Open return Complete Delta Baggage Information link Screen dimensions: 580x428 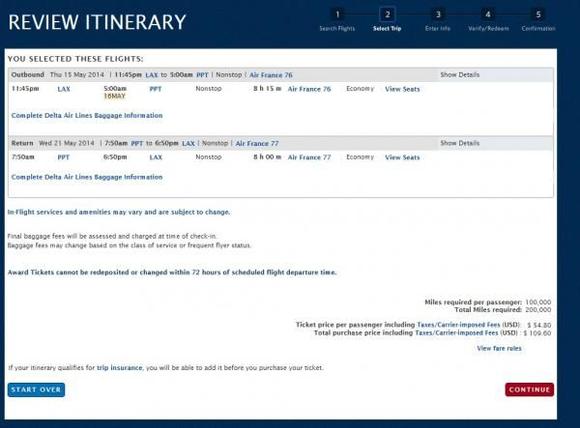(87, 177)
